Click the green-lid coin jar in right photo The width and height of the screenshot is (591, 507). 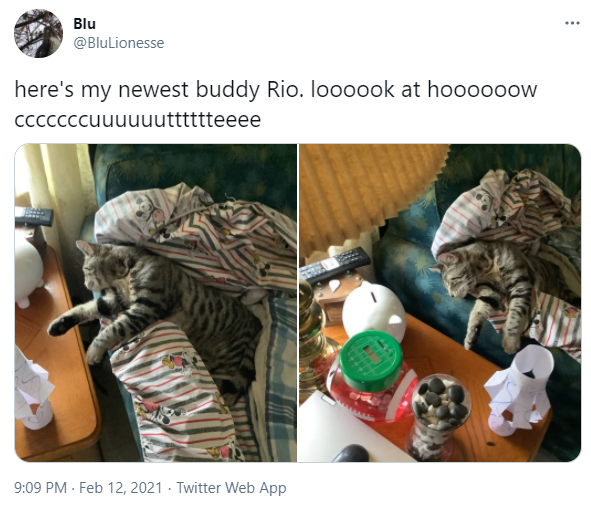373,377
